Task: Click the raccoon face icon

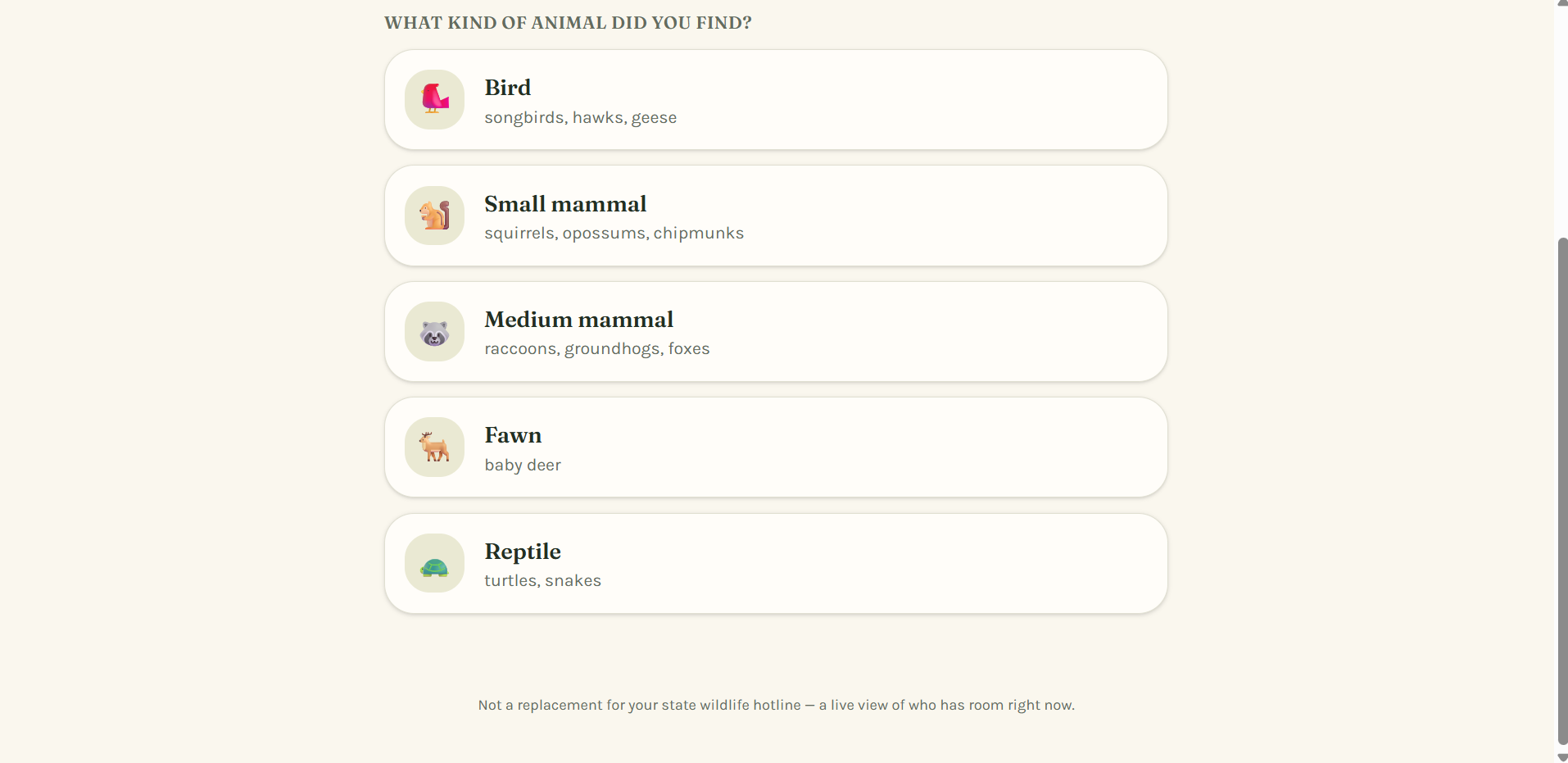Action: (434, 331)
